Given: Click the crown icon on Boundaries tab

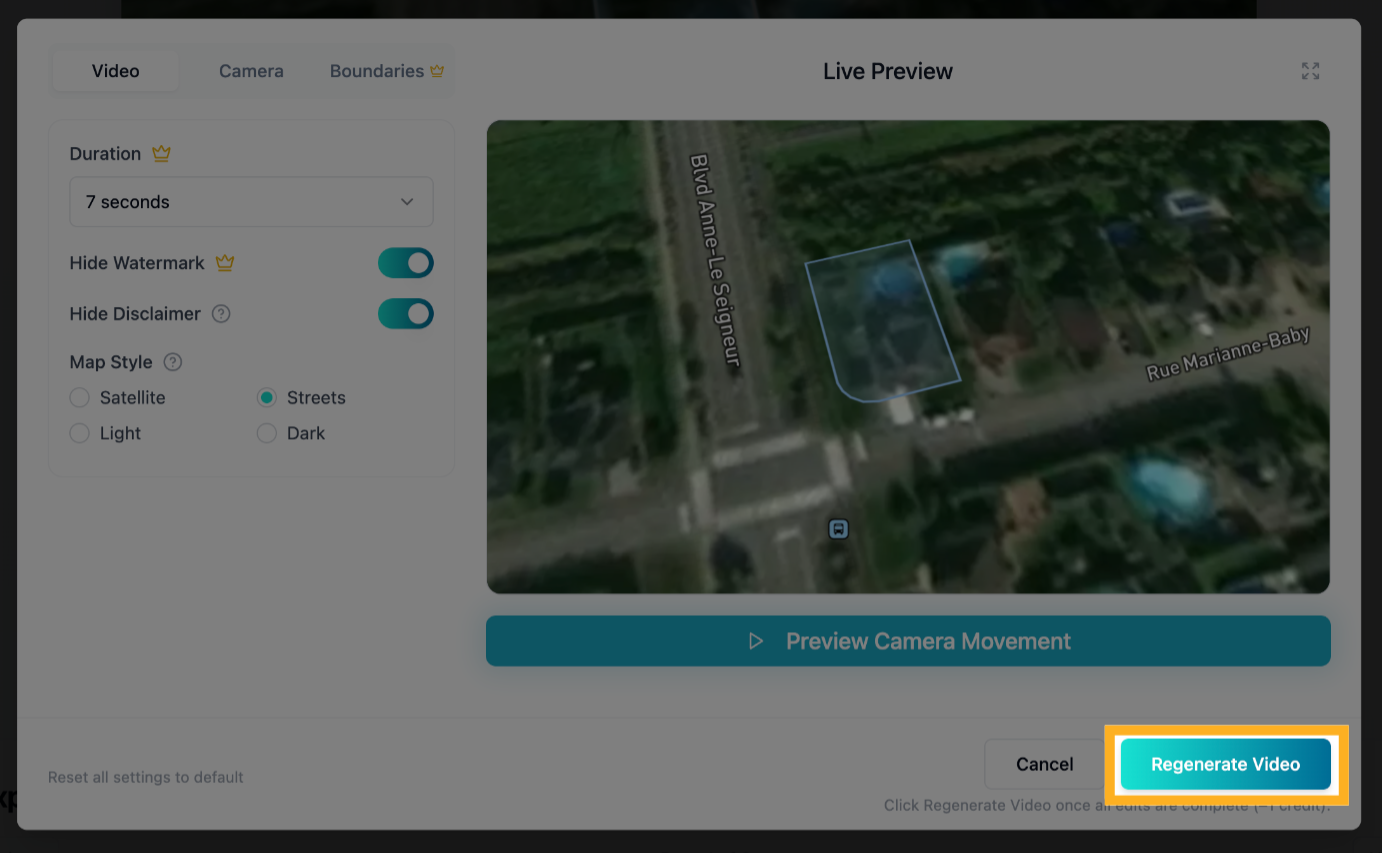Looking at the screenshot, I should point(437,71).
